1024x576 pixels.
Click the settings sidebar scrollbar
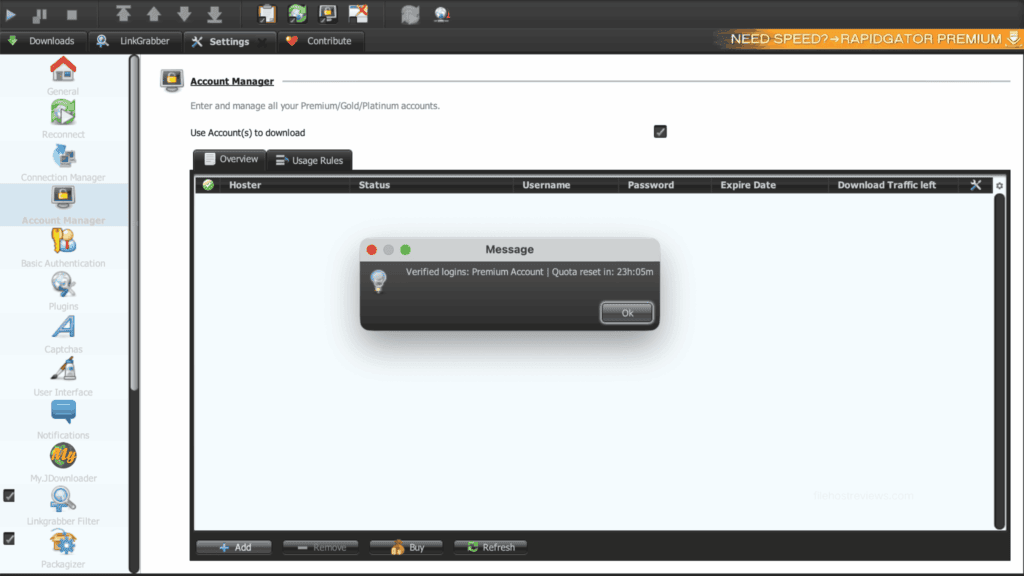(x=134, y=223)
